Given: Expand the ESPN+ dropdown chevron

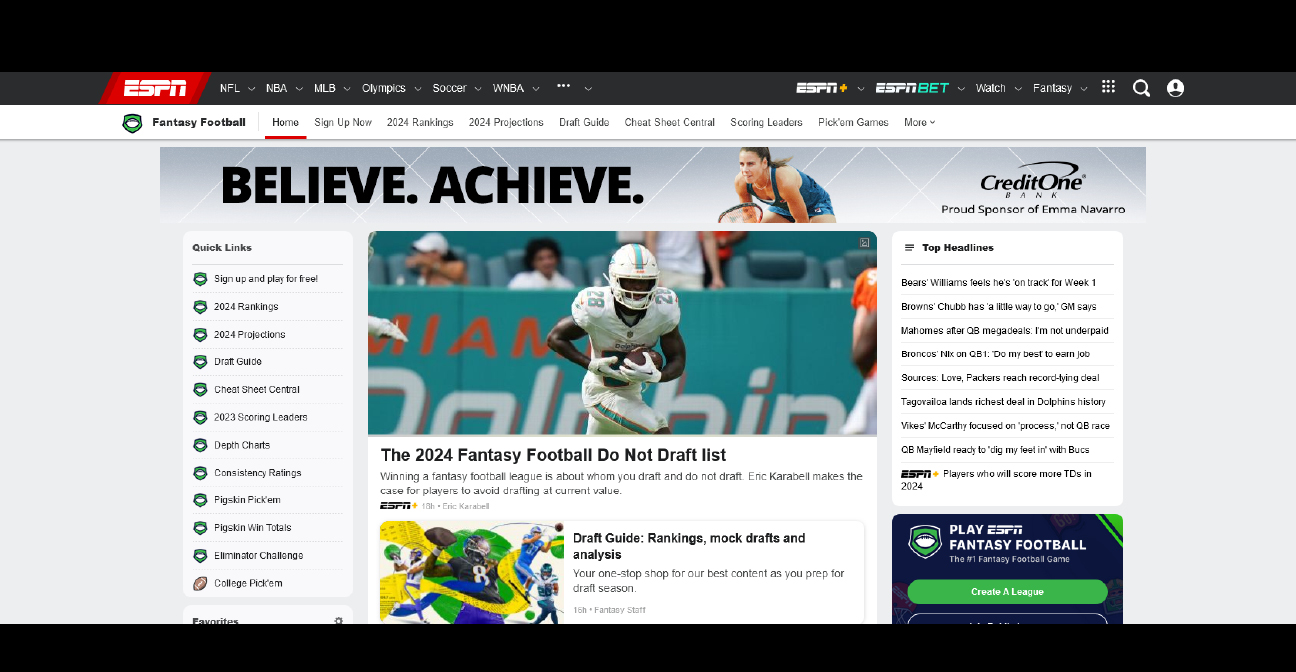Looking at the screenshot, I should [x=860, y=89].
